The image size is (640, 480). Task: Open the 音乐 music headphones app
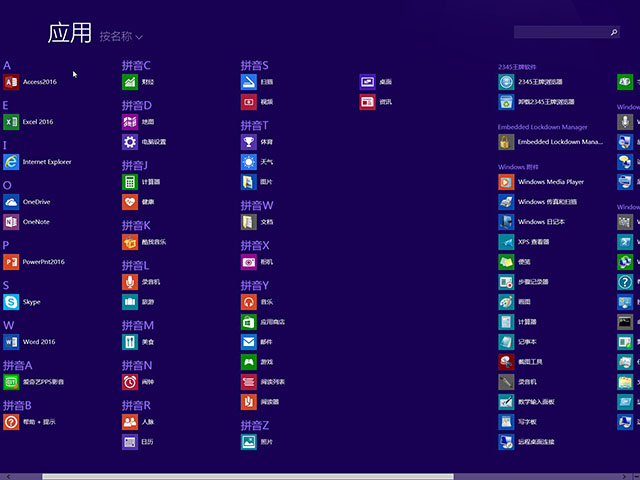257,302
